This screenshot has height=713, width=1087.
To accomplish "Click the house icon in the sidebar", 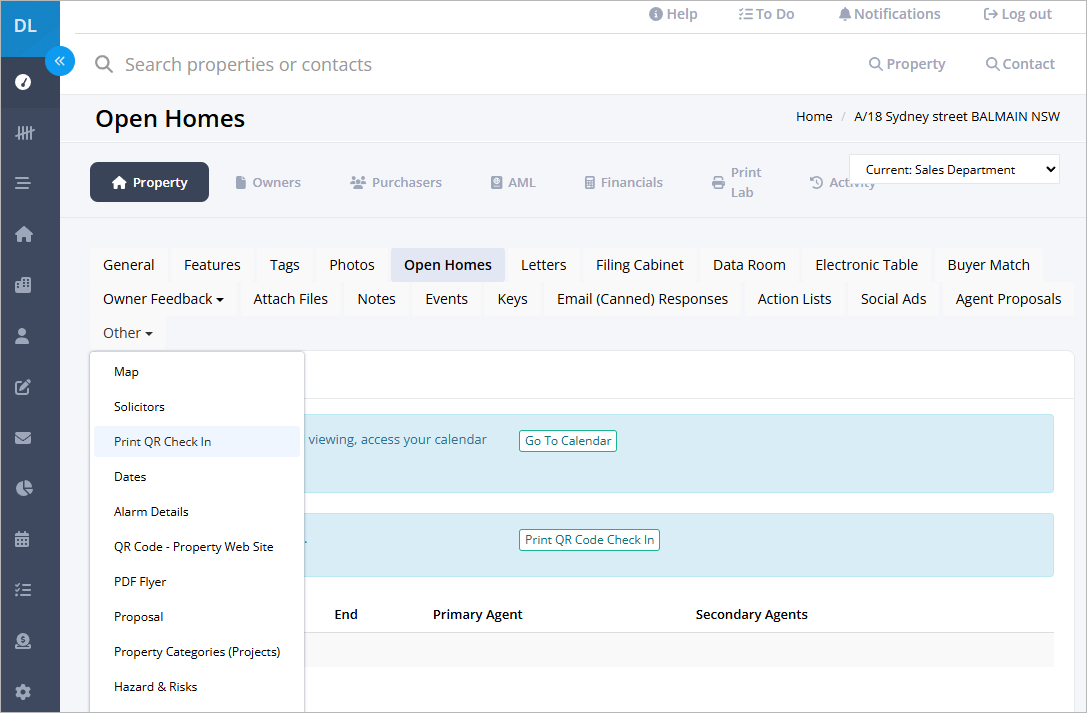I will (x=24, y=234).
